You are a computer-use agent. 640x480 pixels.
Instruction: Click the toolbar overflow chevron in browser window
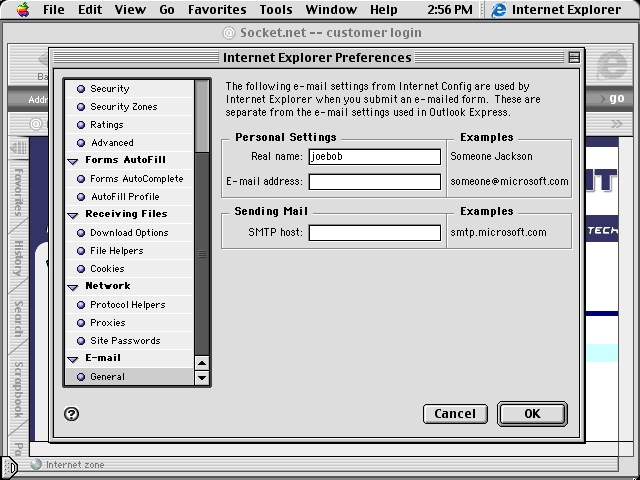click(x=616, y=124)
